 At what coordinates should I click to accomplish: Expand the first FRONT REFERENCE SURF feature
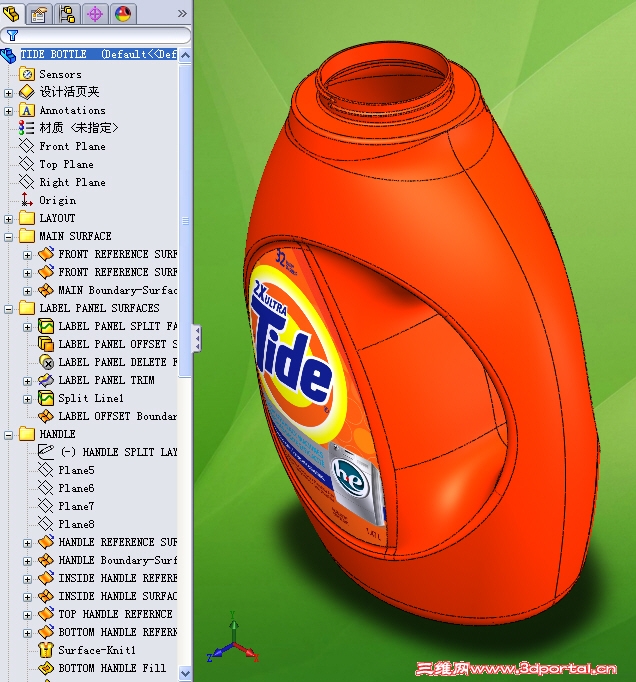[x=27, y=255]
